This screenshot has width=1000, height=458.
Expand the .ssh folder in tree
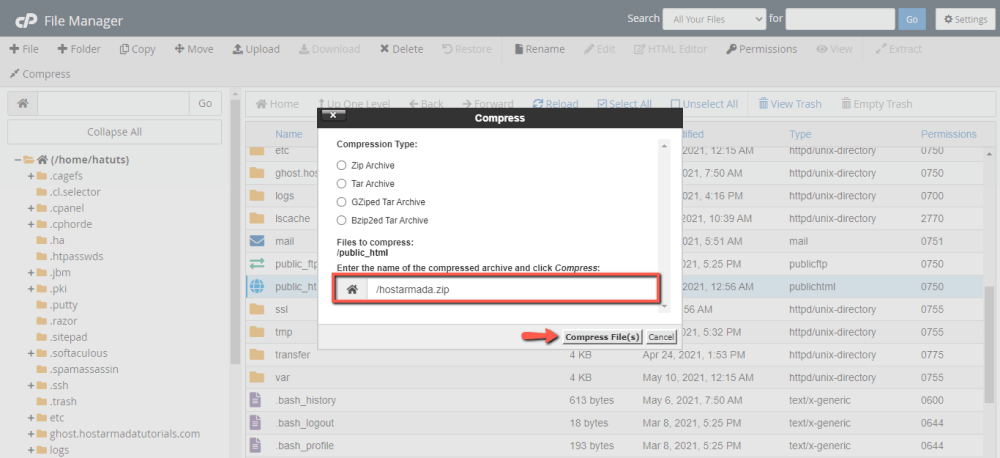(31, 385)
